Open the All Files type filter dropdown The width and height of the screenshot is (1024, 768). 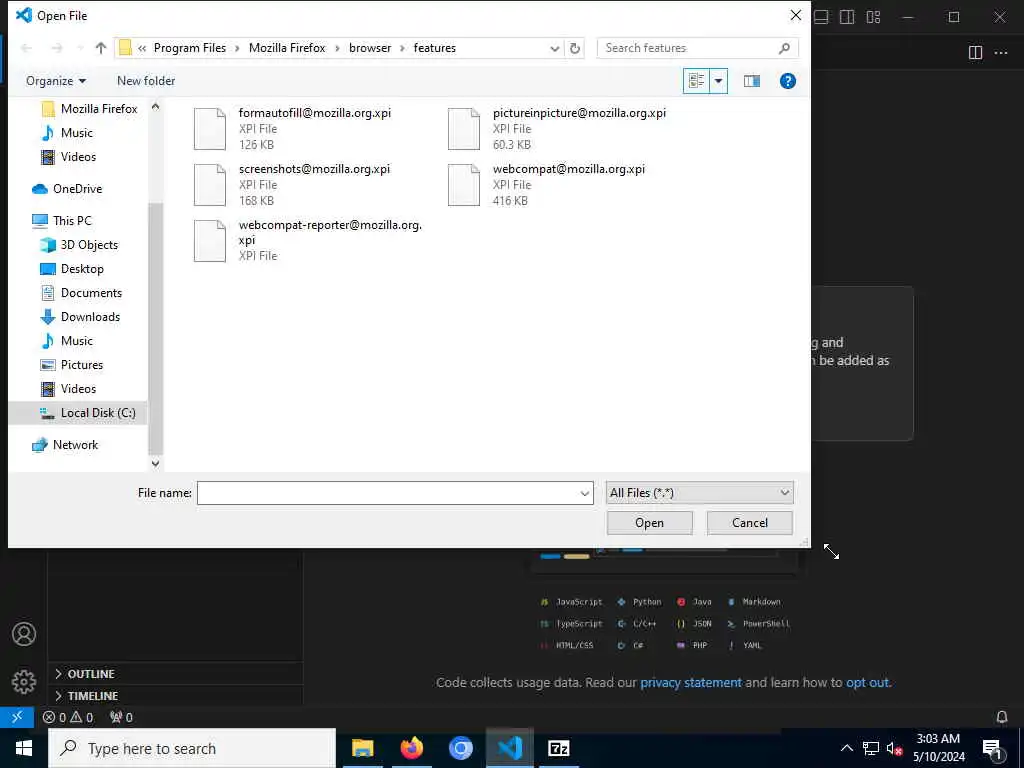pos(699,493)
